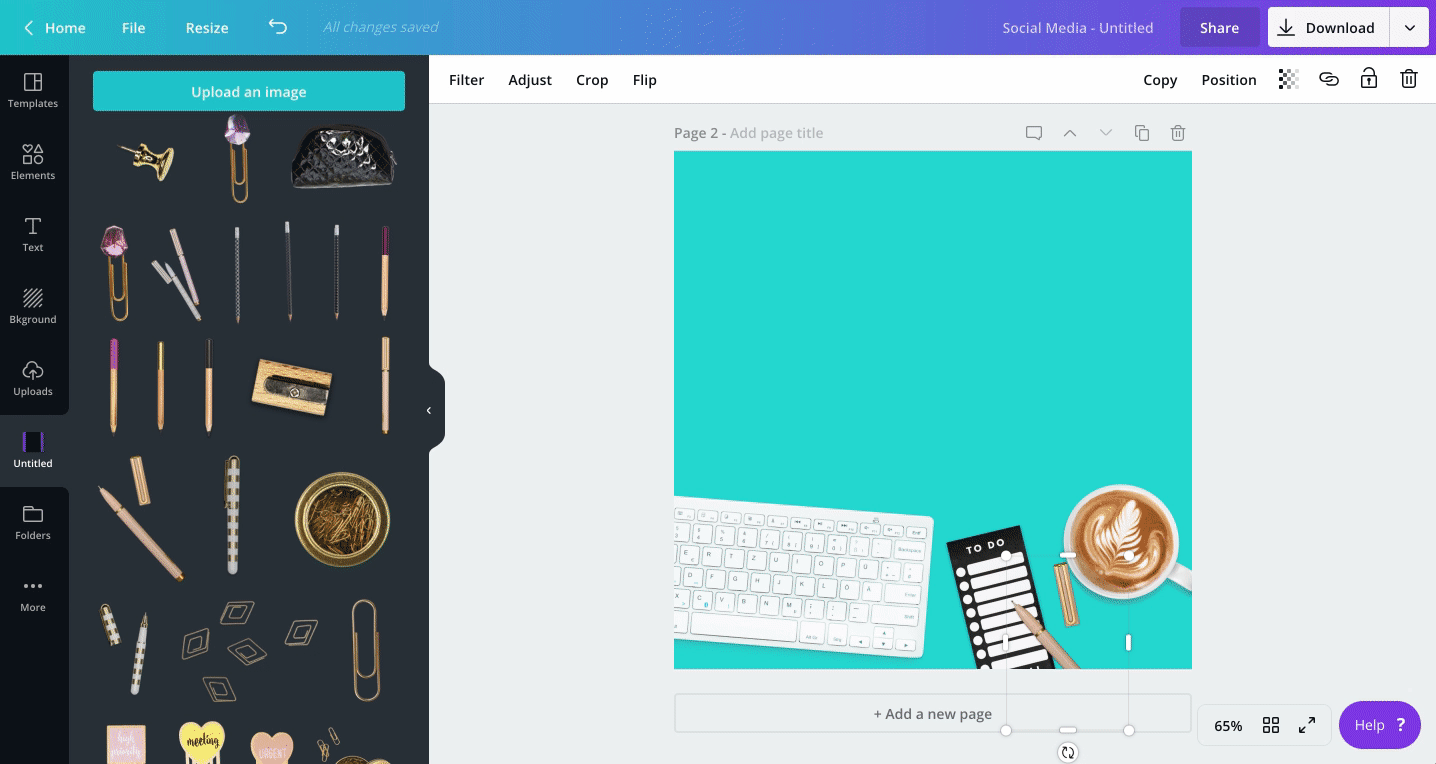The height and width of the screenshot is (764, 1436).
Task: Click the Share button
Action: (1219, 28)
